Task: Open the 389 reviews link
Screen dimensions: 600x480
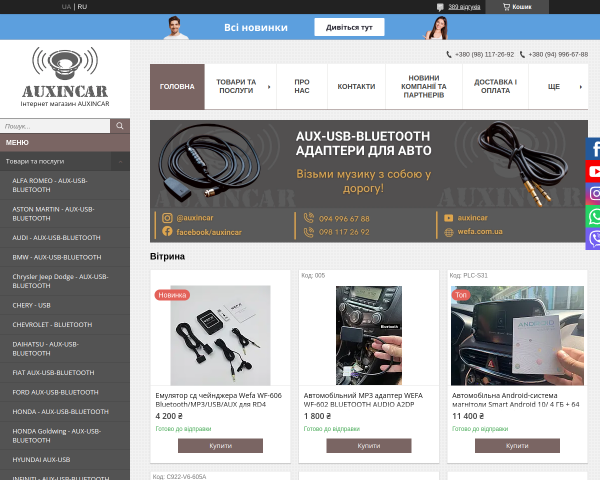Action: click(464, 7)
